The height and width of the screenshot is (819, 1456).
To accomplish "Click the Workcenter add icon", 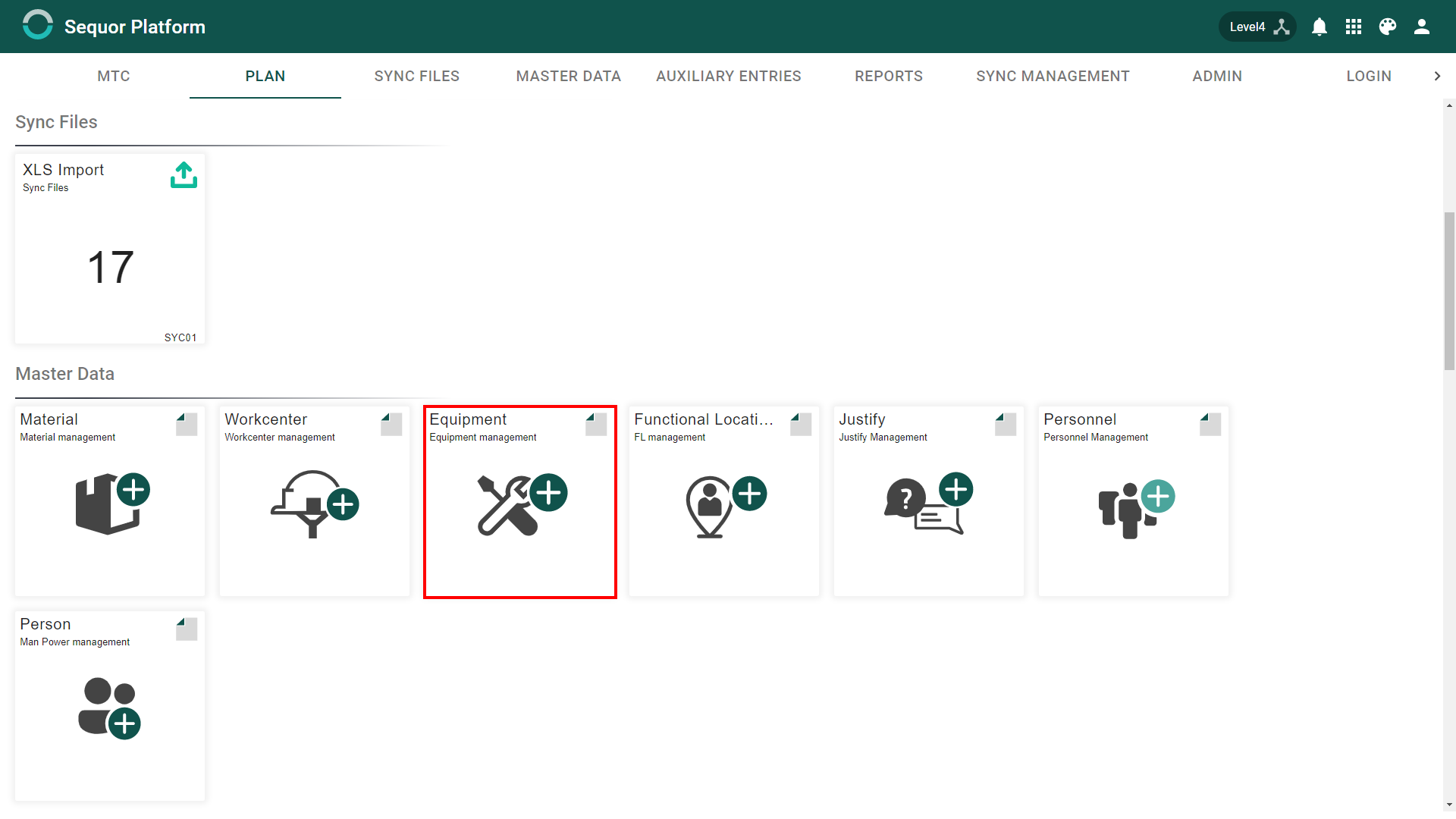I will (315, 504).
